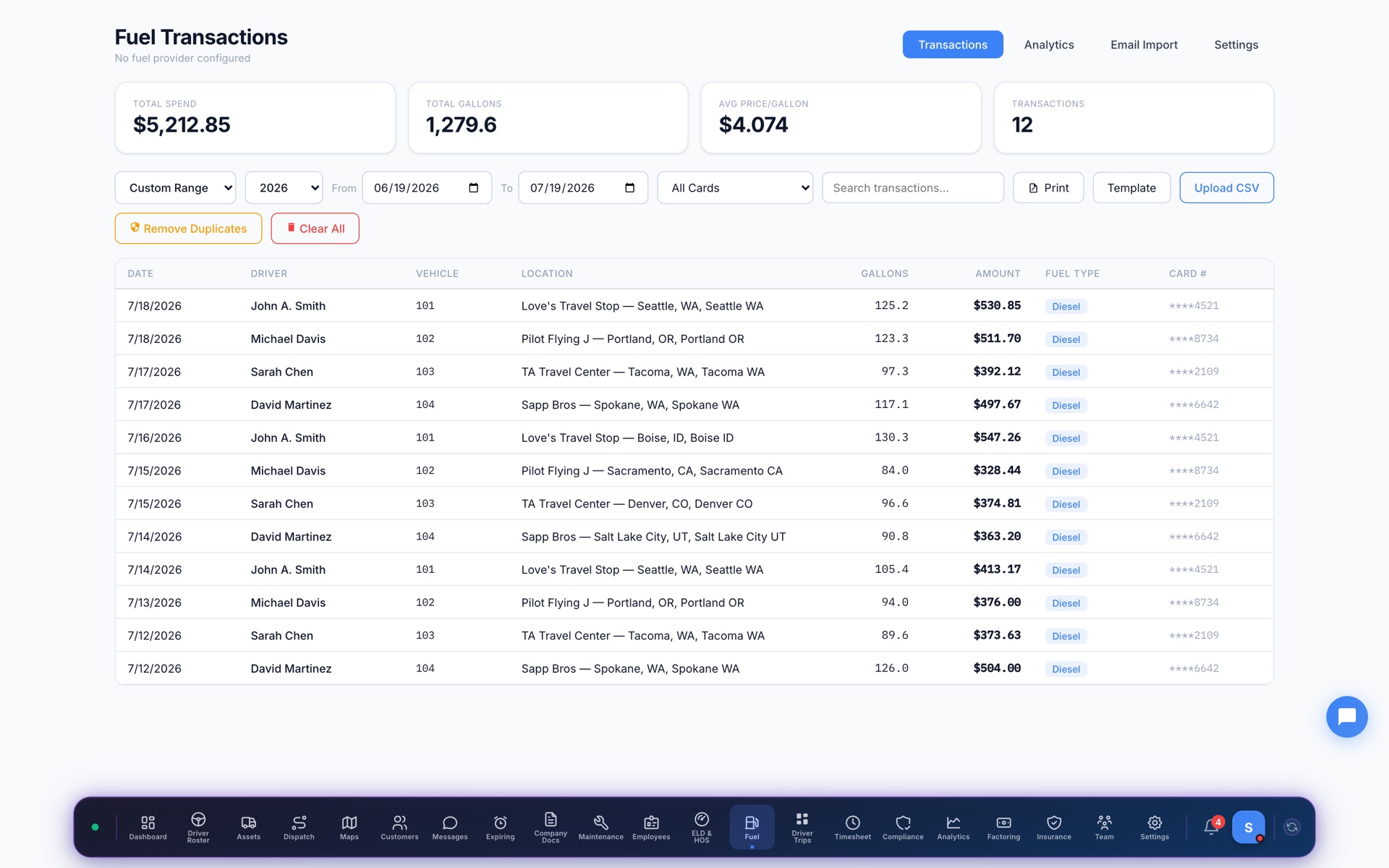Click the GALLONS column header
1389x868 pixels.
[x=884, y=273]
